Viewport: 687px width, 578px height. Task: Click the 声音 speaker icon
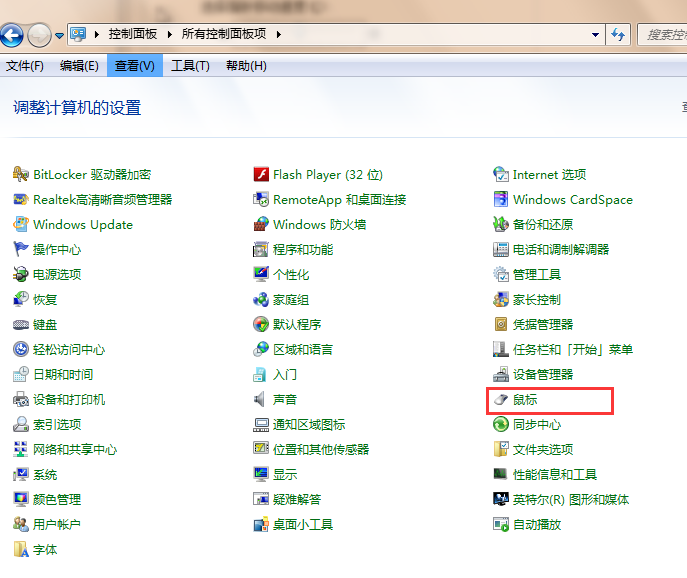coord(261,399)
